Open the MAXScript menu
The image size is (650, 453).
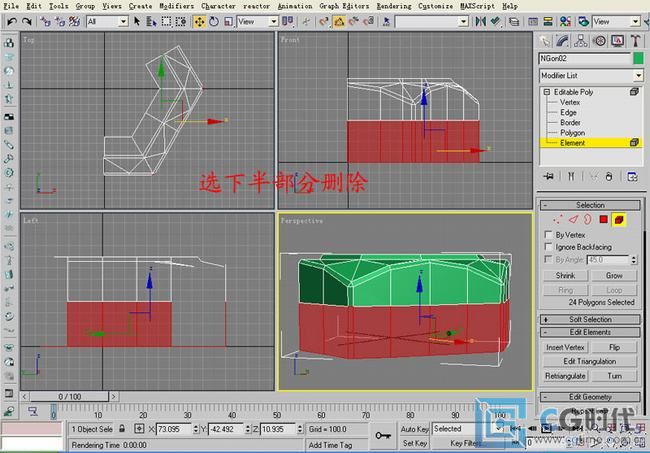tap(477, 6)
